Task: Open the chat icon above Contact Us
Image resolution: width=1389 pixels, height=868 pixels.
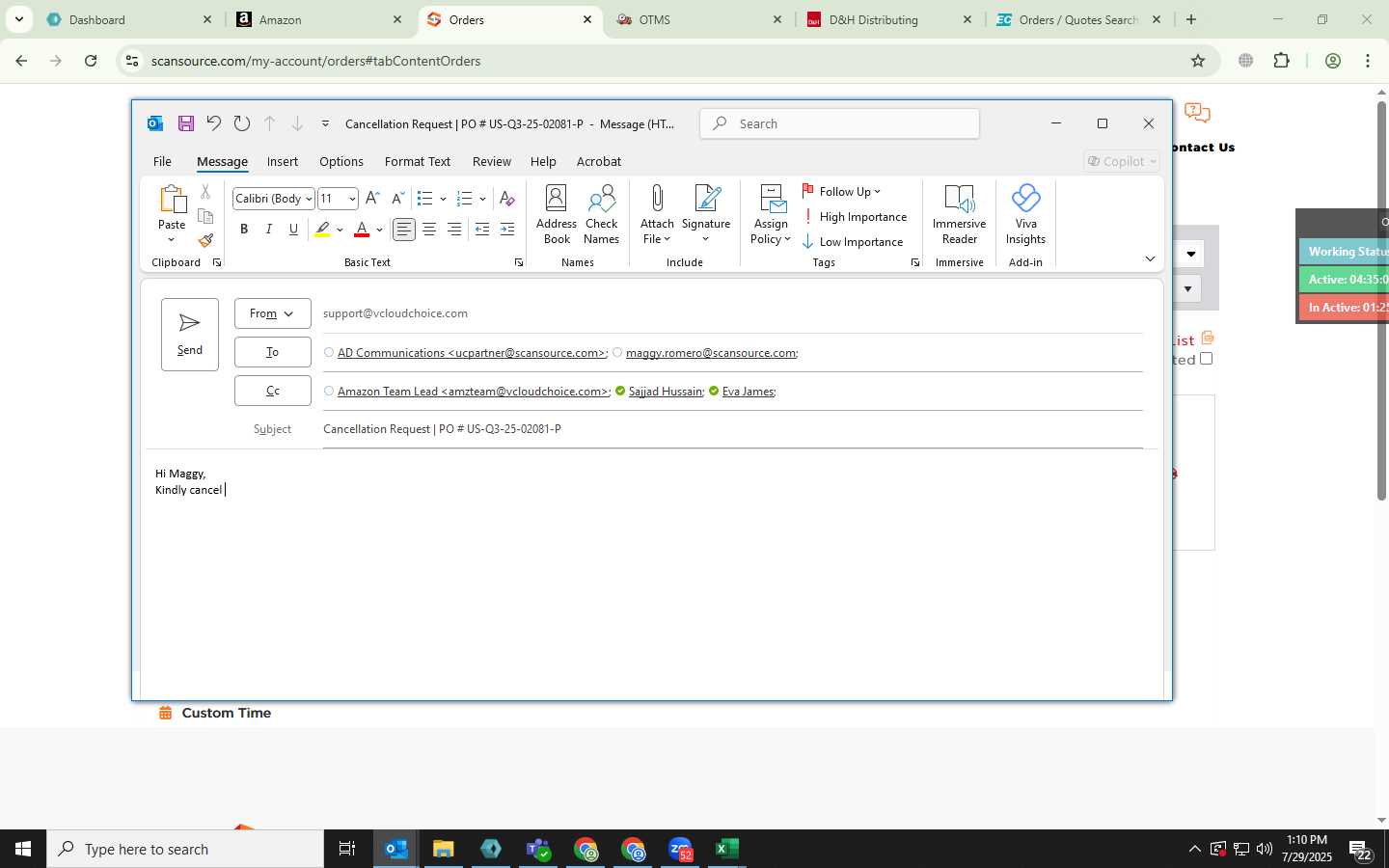Action: pyautogui.click(x=1197, y=113)
